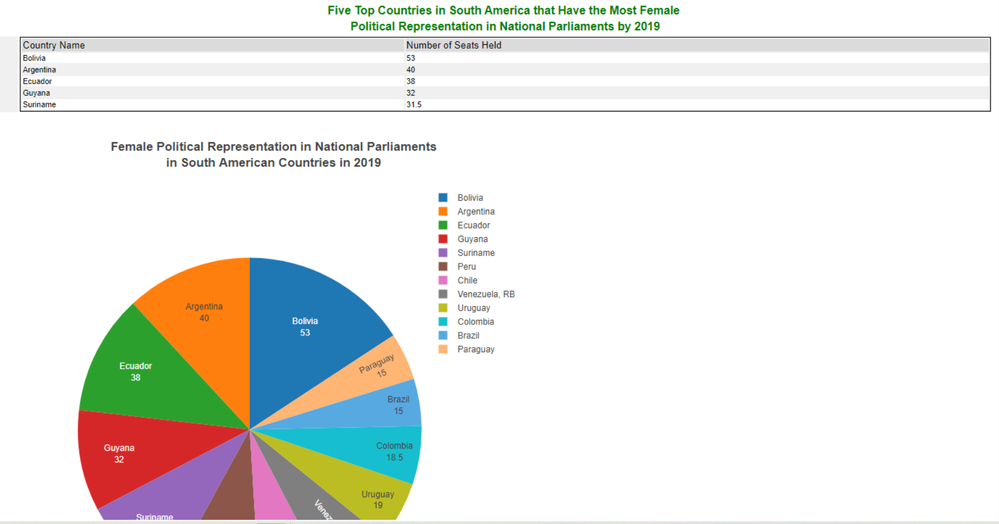Select the Argentina 40 pie slice
Screen dimensions: 999x524
(x=204, y=312)
